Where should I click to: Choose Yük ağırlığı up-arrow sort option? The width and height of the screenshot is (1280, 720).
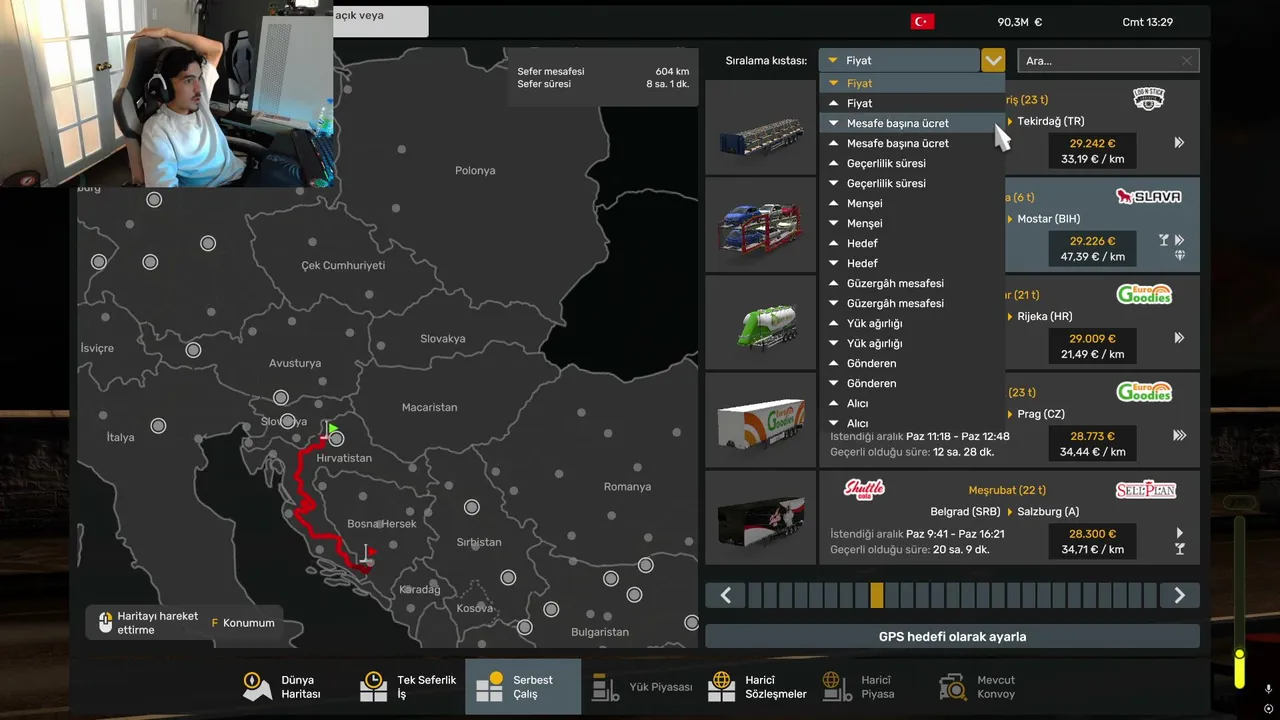(x=912, y=323)
